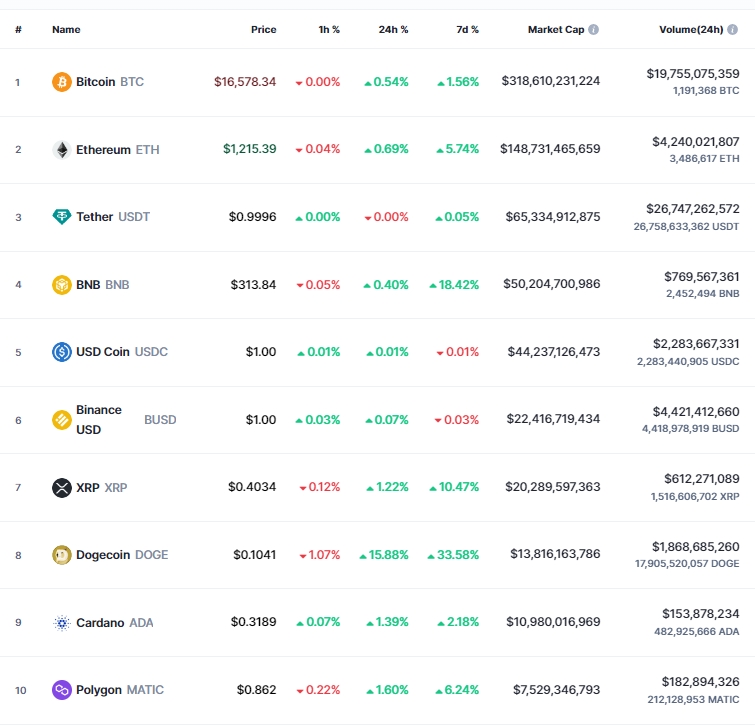755x728 pixels.
Task: Click the BNB logo icon
Action: [x=62, y=285]
